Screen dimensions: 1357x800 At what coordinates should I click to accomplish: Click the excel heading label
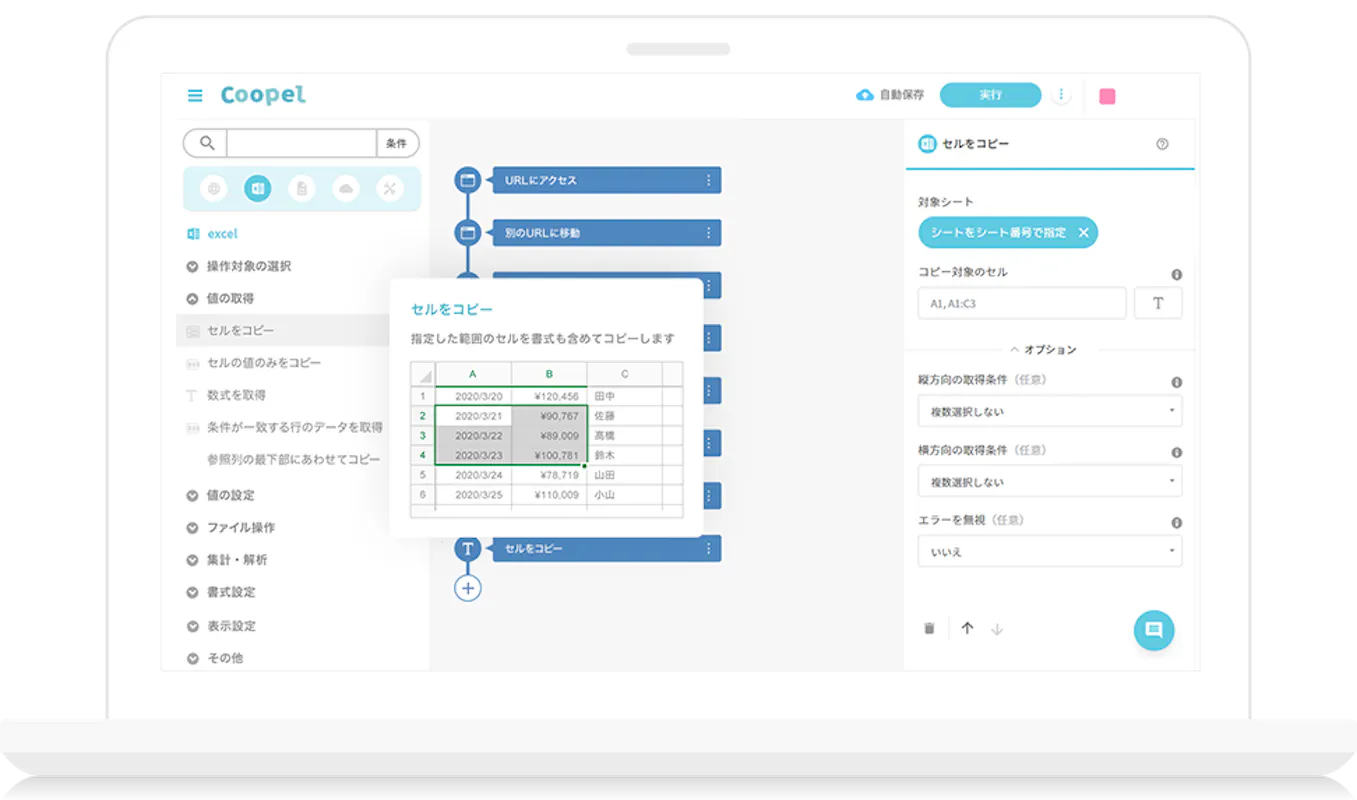pos(223,234)
